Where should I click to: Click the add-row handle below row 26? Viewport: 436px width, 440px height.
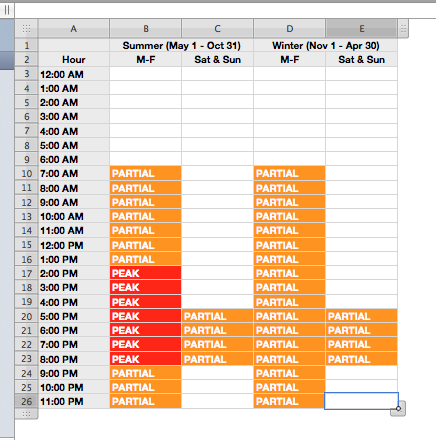[26, 414]
